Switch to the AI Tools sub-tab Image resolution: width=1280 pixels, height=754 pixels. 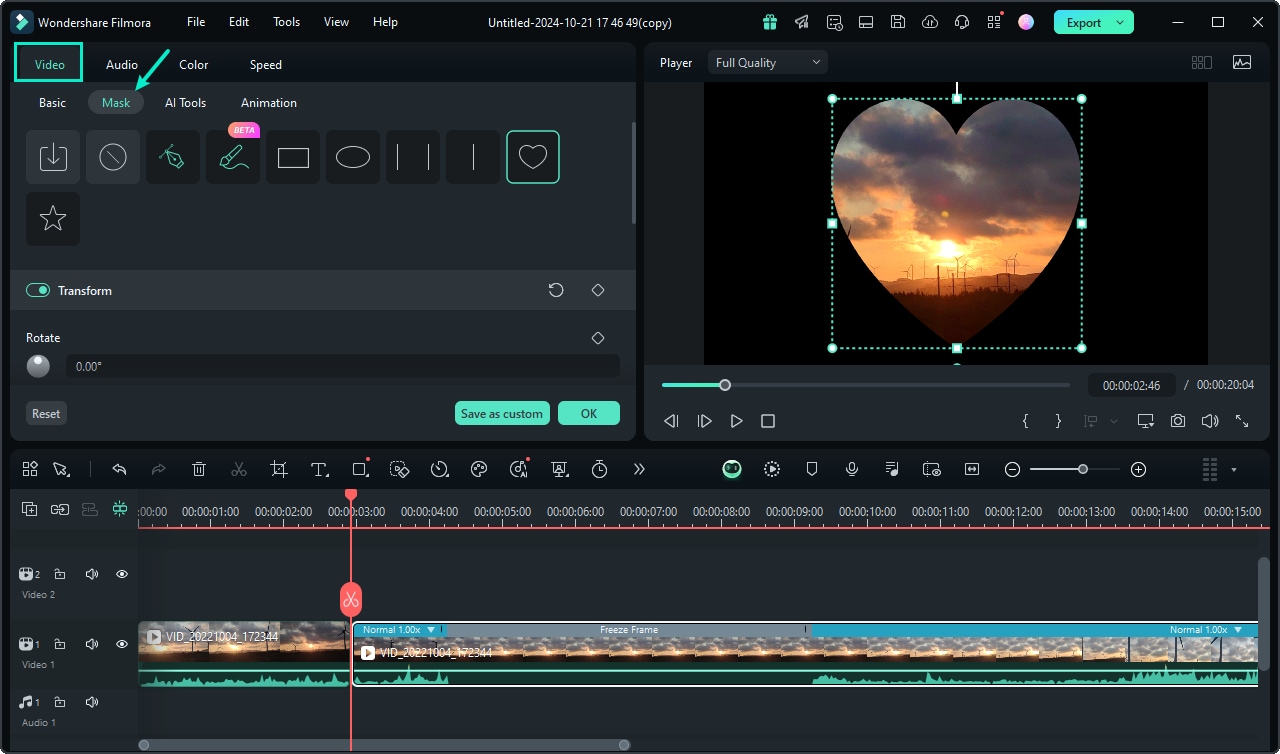click(x=185, y=102)
